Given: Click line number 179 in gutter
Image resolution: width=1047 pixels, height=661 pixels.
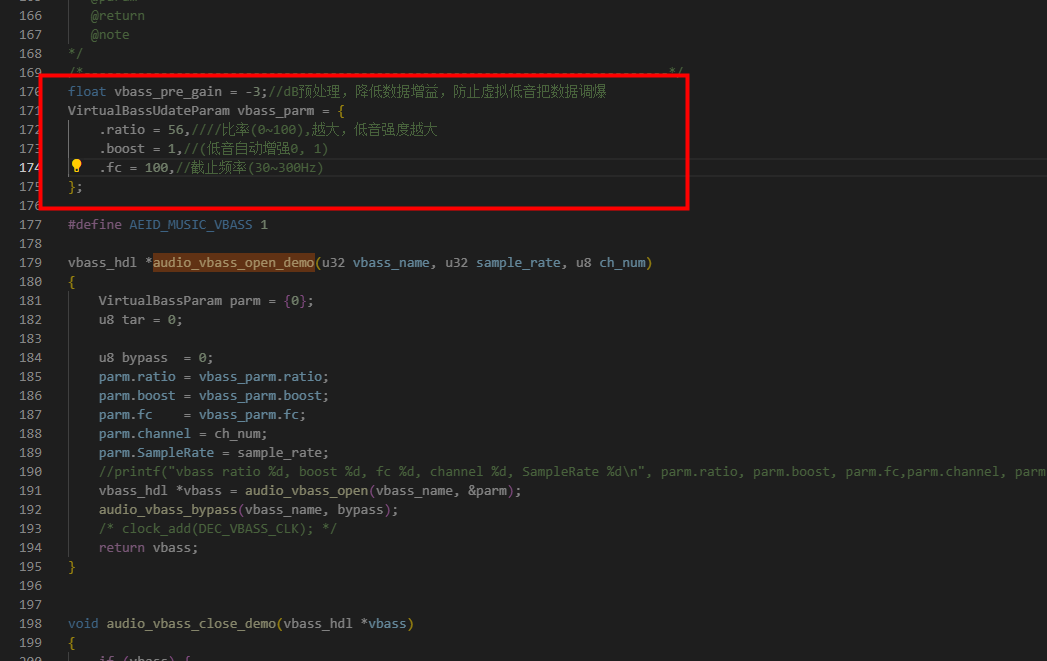Looking at the screenshot, I should [30, 262].
